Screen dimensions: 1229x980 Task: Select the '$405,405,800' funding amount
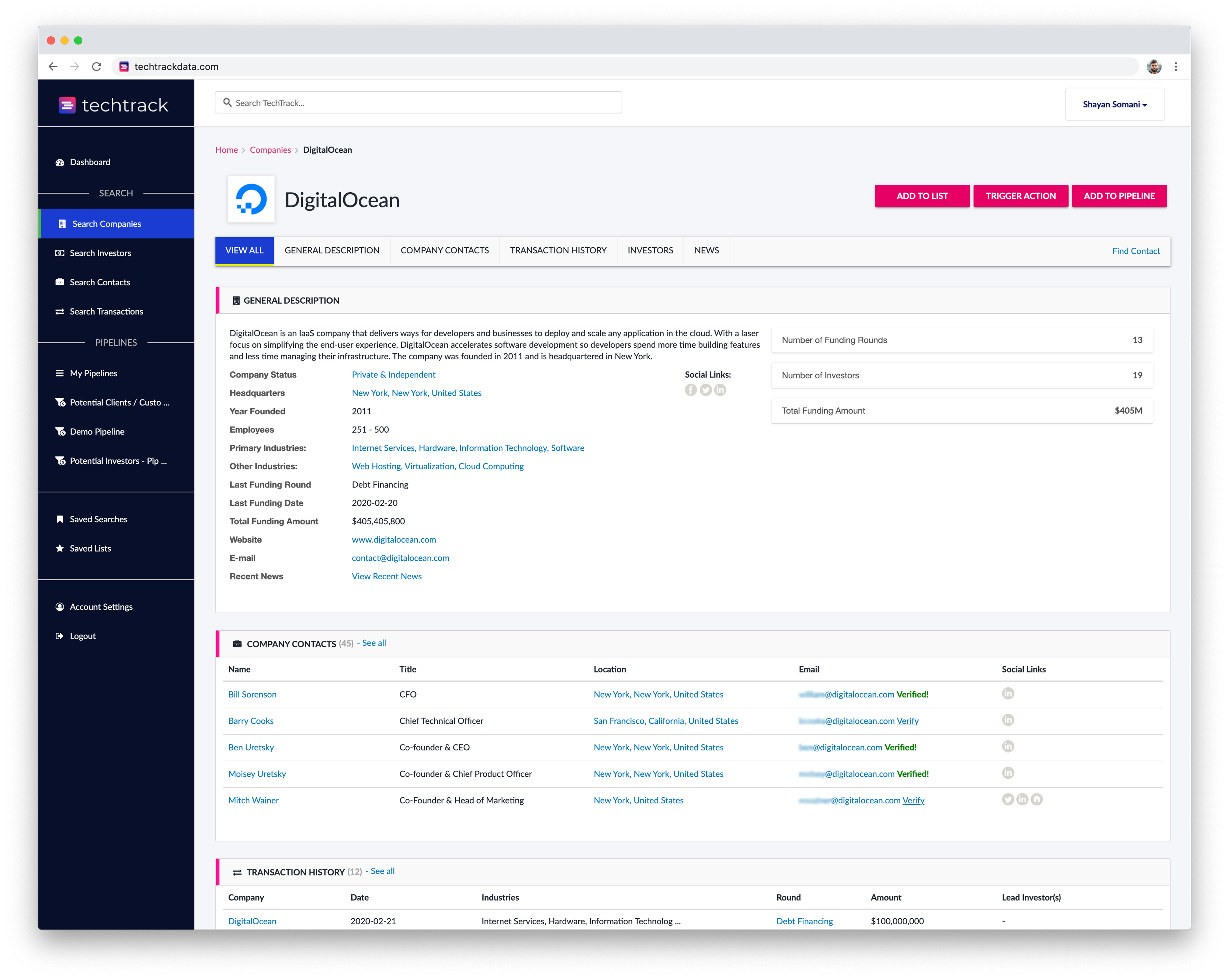tap(378, 521)
